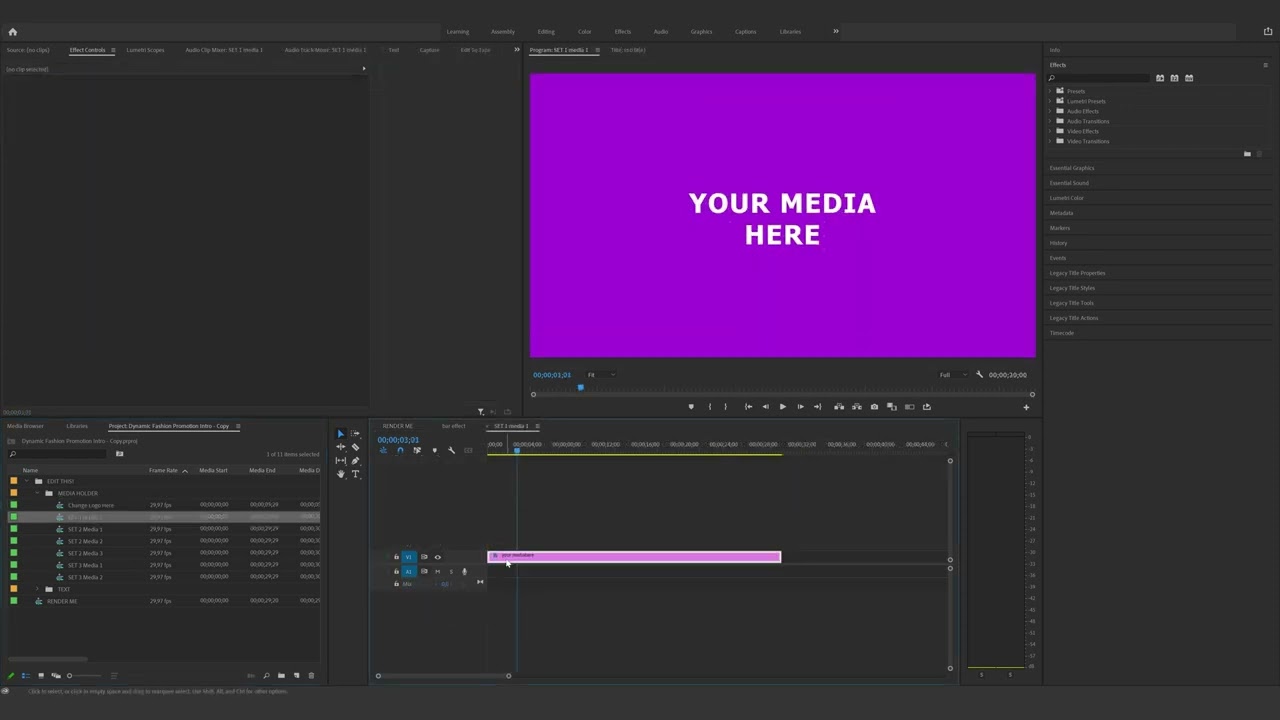
Task: Open the Lumetri Color panel
Action: pos(1066,198)
